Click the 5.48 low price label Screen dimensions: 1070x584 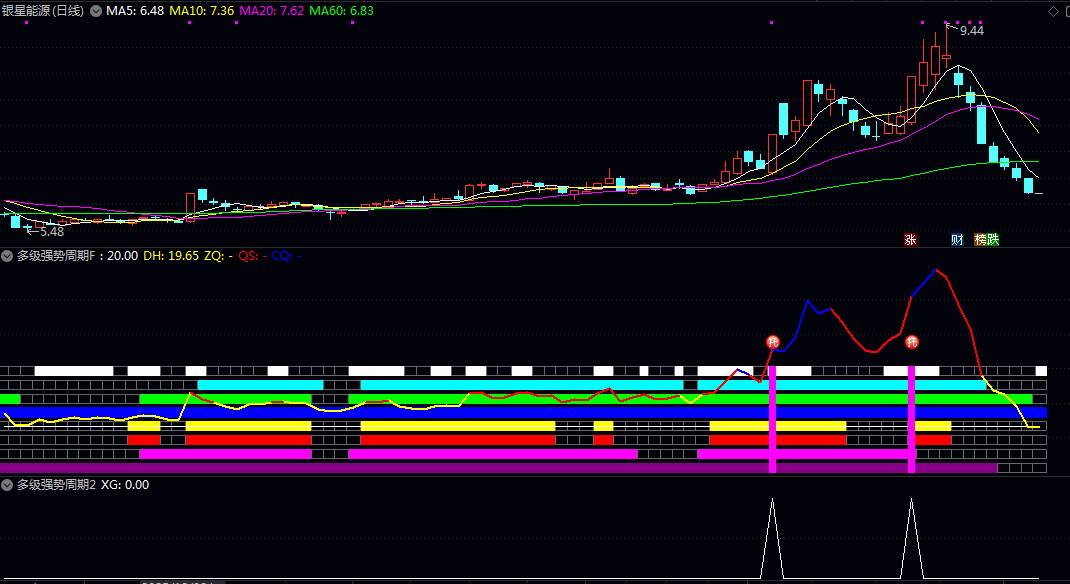(x=51, y=231)
